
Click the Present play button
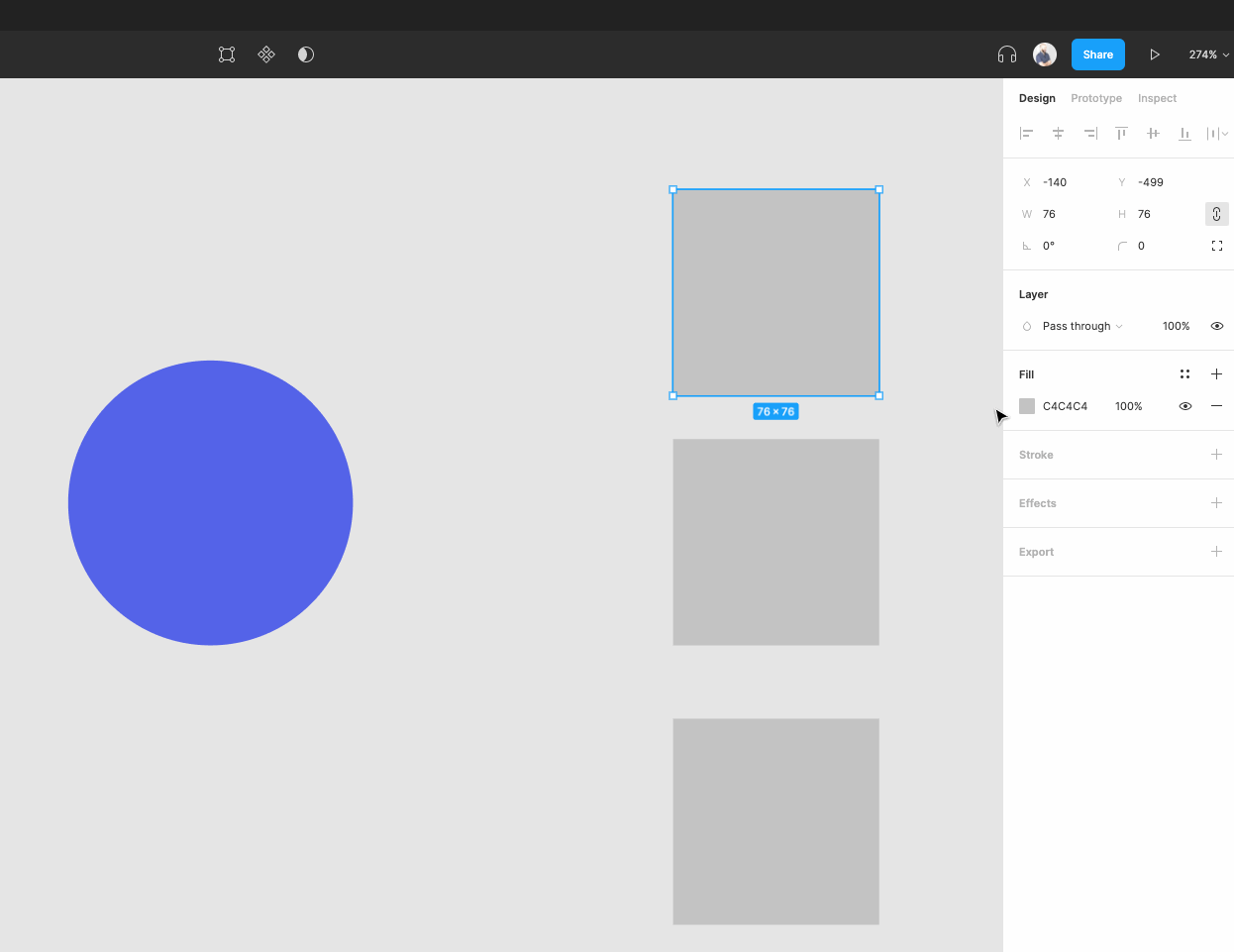pyautogui.click(x=1155, y=54)
